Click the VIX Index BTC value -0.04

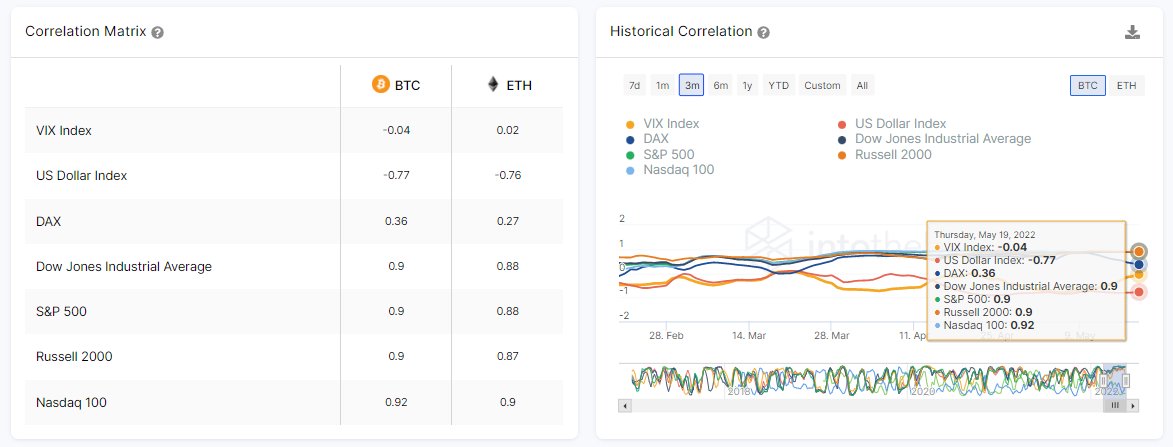click(x=396, y=130)
